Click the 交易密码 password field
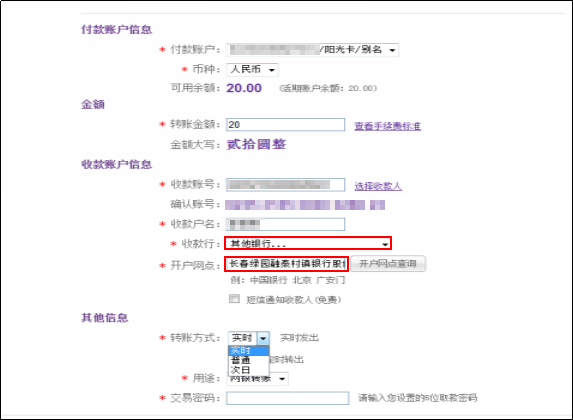The image size is (573, 420). [x=288, y=398]
